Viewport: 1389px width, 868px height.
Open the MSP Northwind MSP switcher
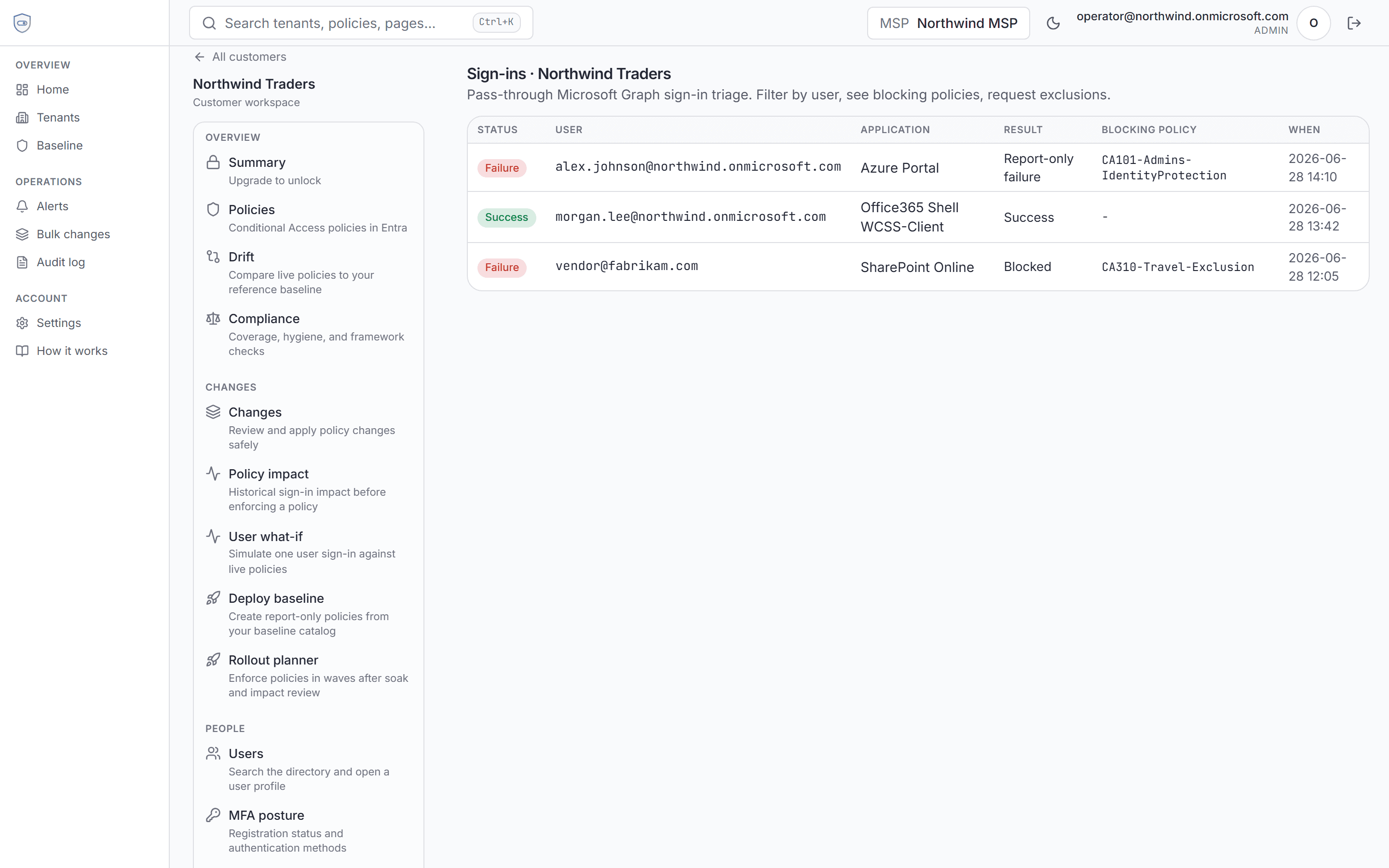point(948,23)
